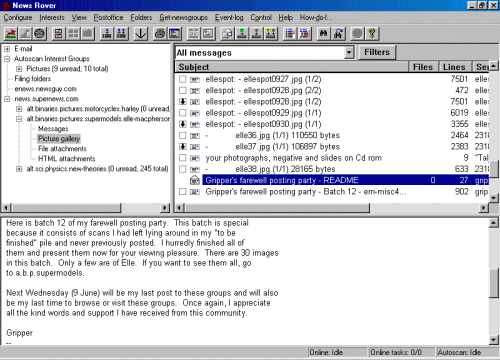Click the Filters button
500x360 pixels.
377,52
